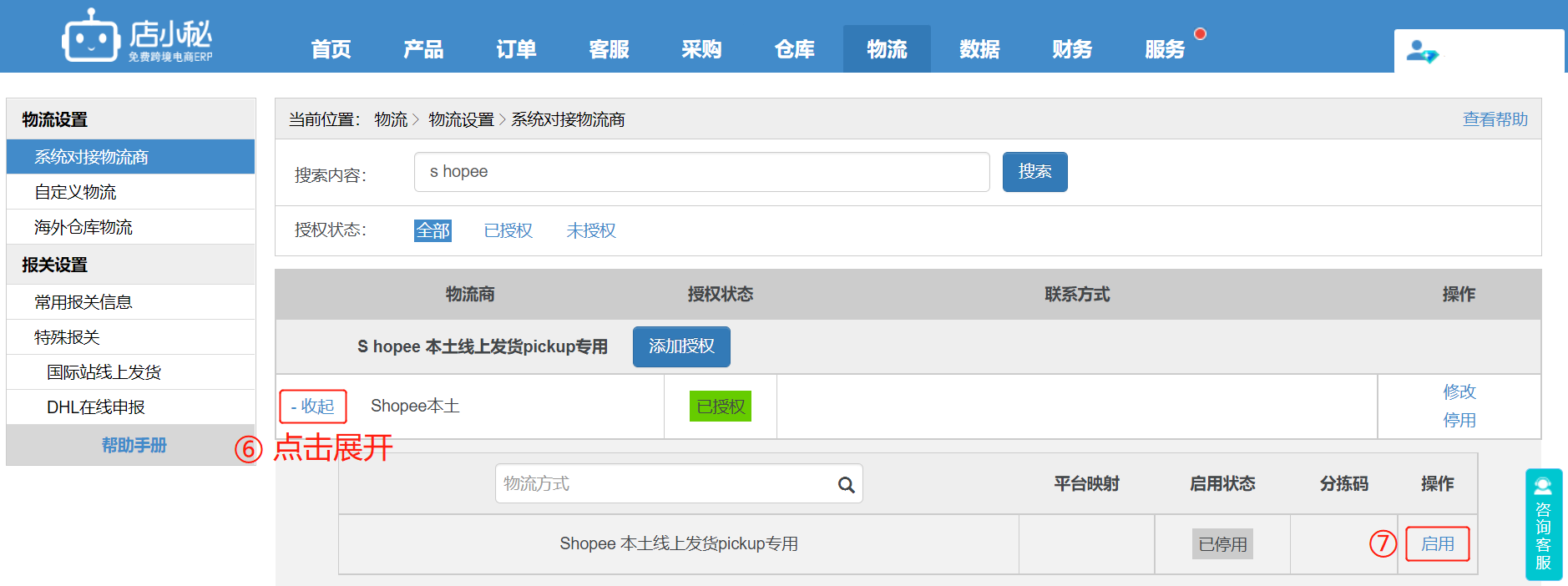Click 修改 for Shopee本土
Image resolution: width=1568 pixels, height=586 pixels.
(x=1459, y=392)
